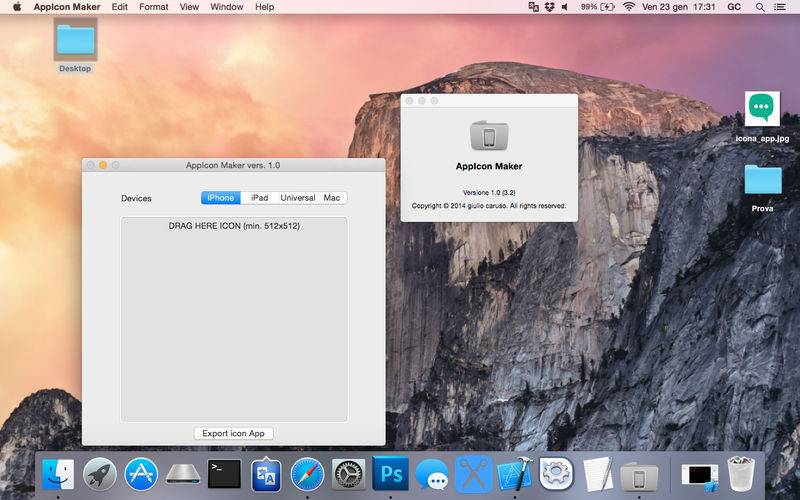
Task: Open the Edit menu
Action: (119, 7)
